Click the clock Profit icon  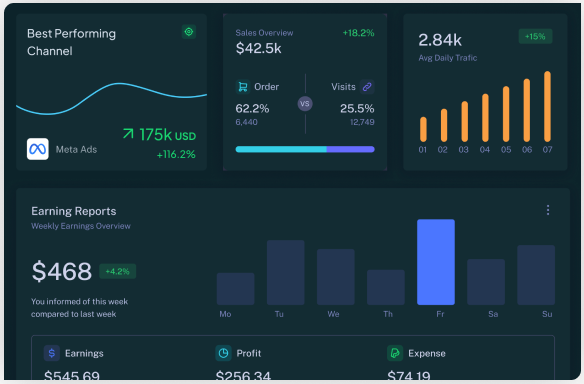point(223,353)
